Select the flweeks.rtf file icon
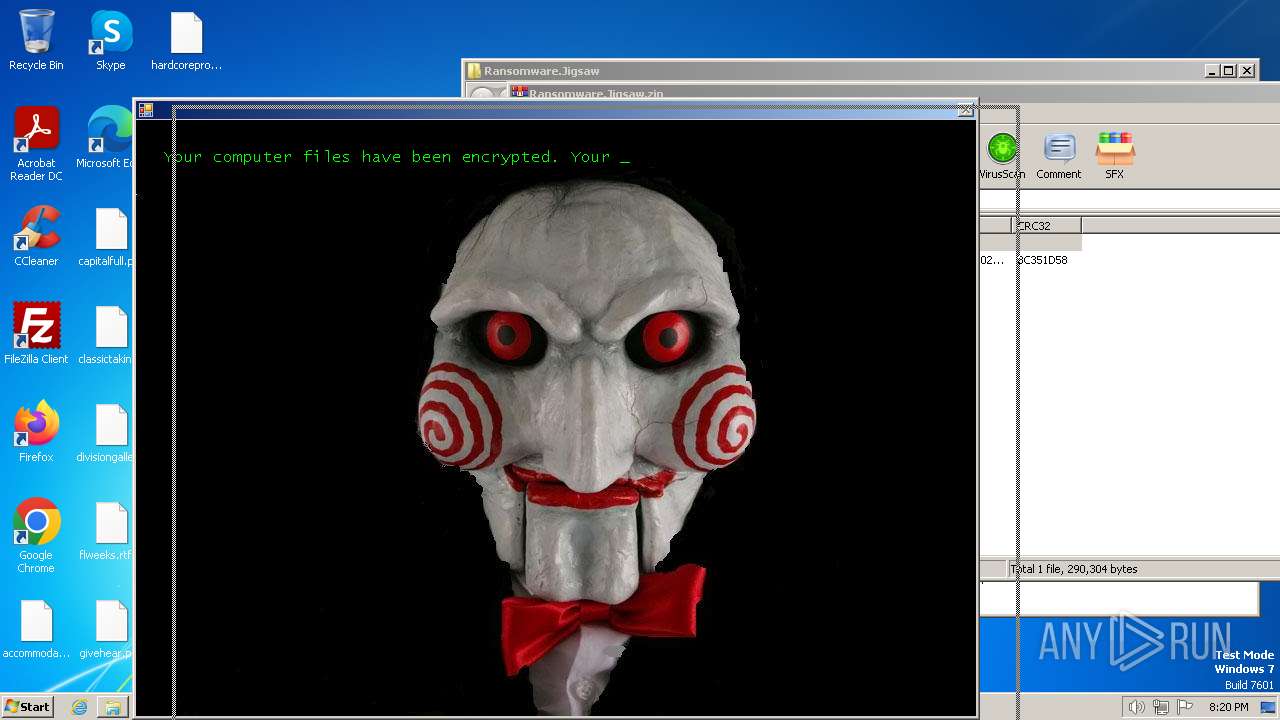This screenshot has width=1280, height=720. click(107, 530)
